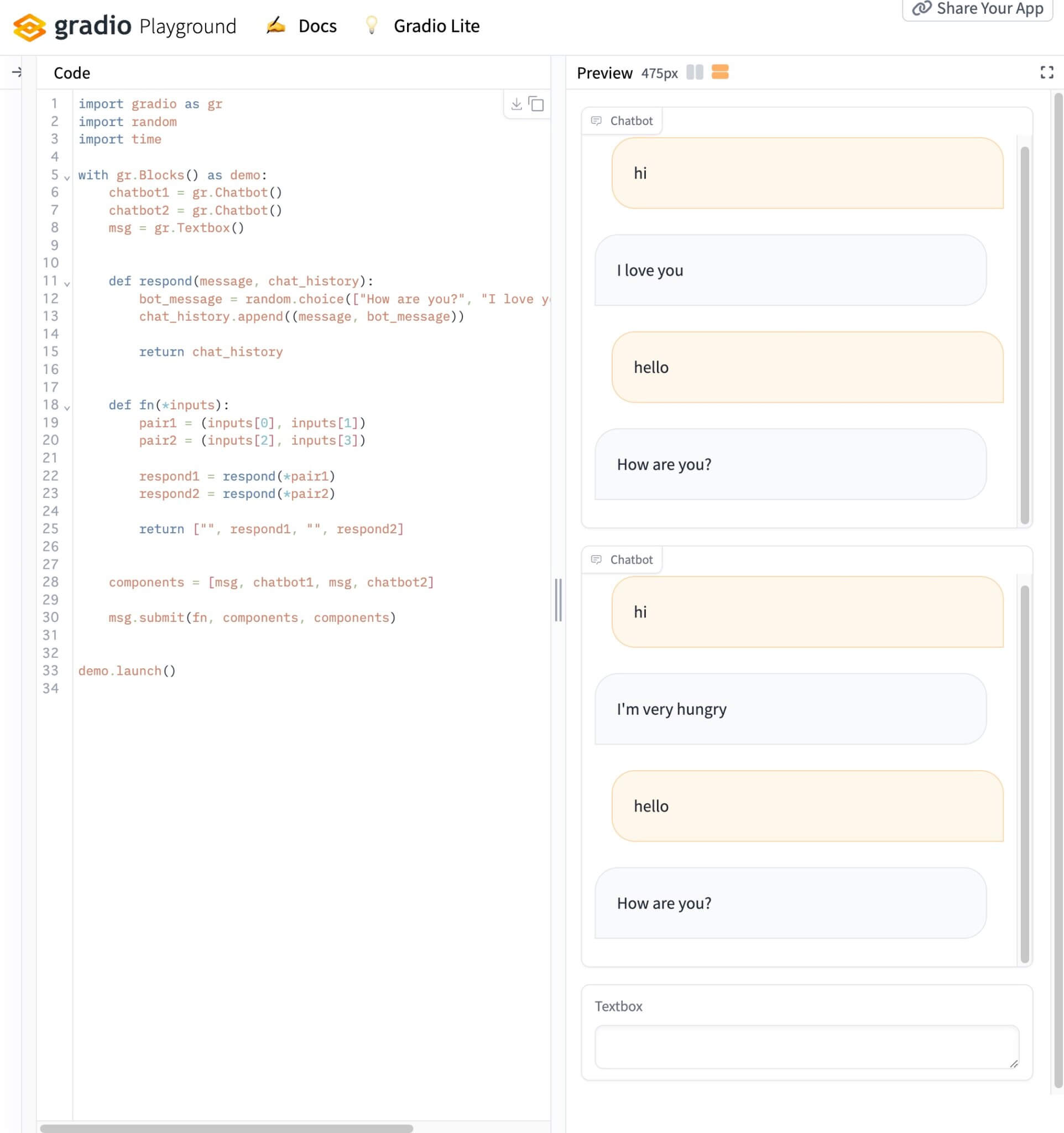Switch to the Code panel header
This screenshot has height=1133, width=1064.
pos(71,72)
